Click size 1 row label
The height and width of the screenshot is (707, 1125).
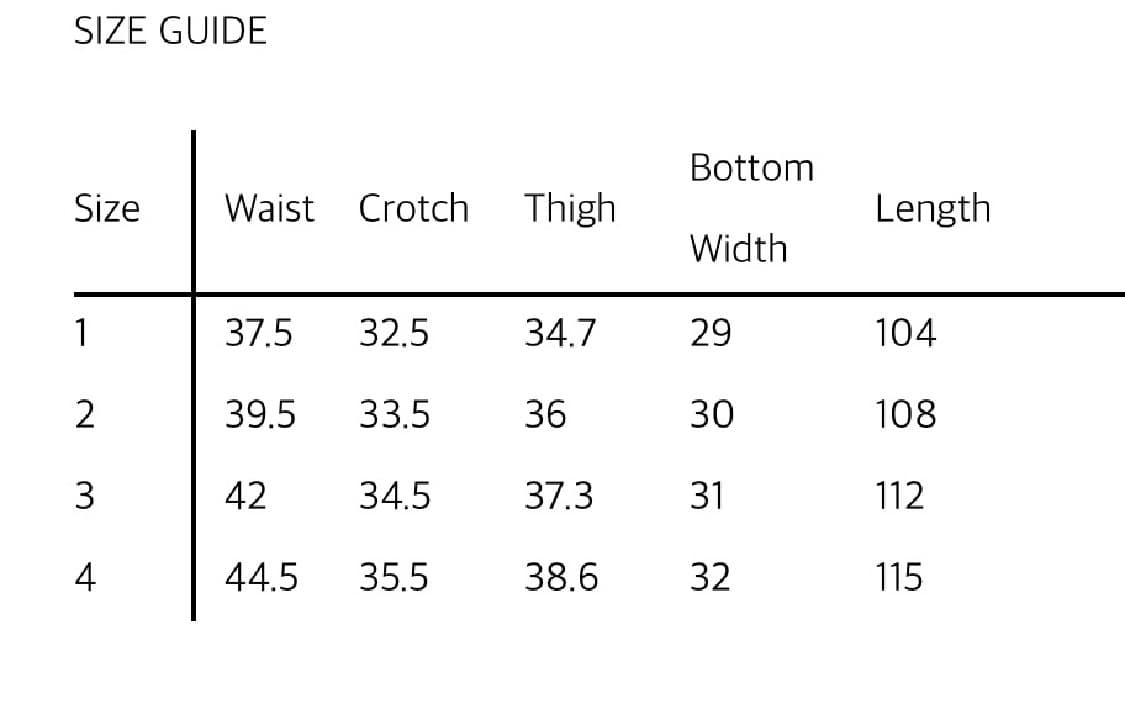pos(81,333)
